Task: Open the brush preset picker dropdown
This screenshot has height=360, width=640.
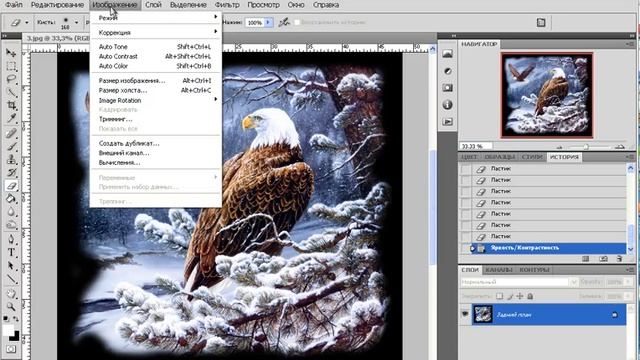Action: click(76, 23)
